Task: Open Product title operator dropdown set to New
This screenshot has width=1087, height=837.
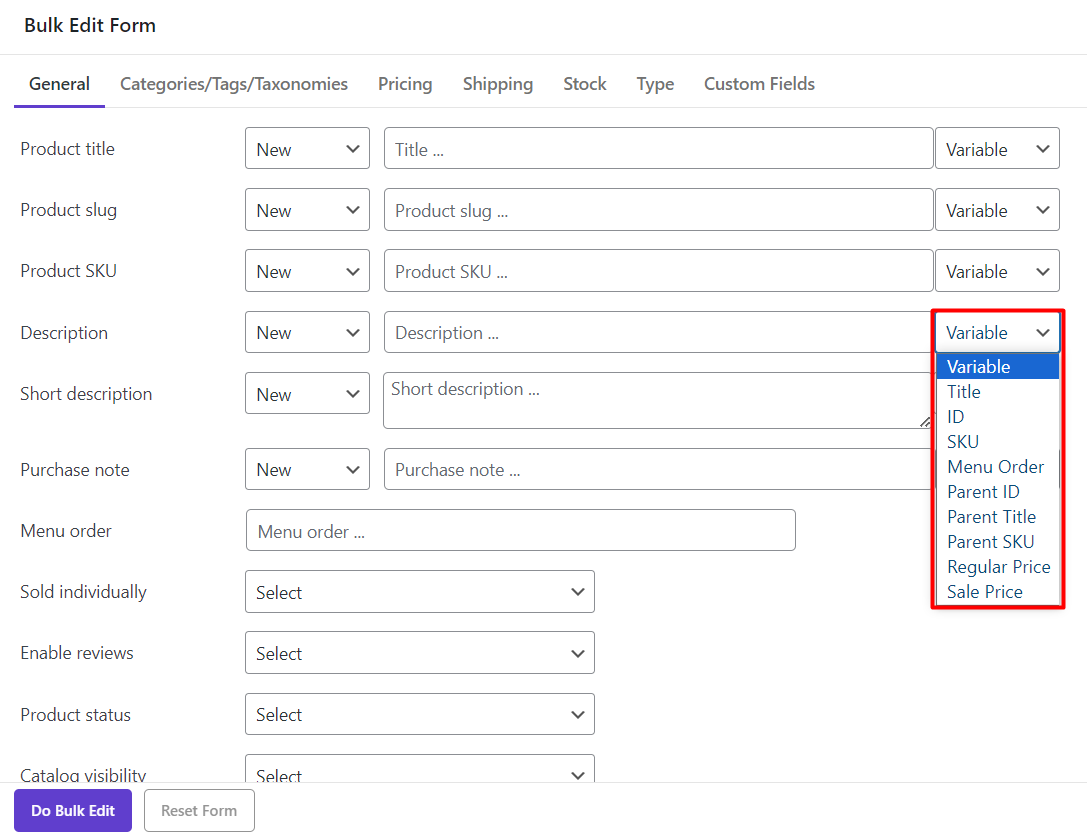Action: pyautogui.click(x=307, y=148)
